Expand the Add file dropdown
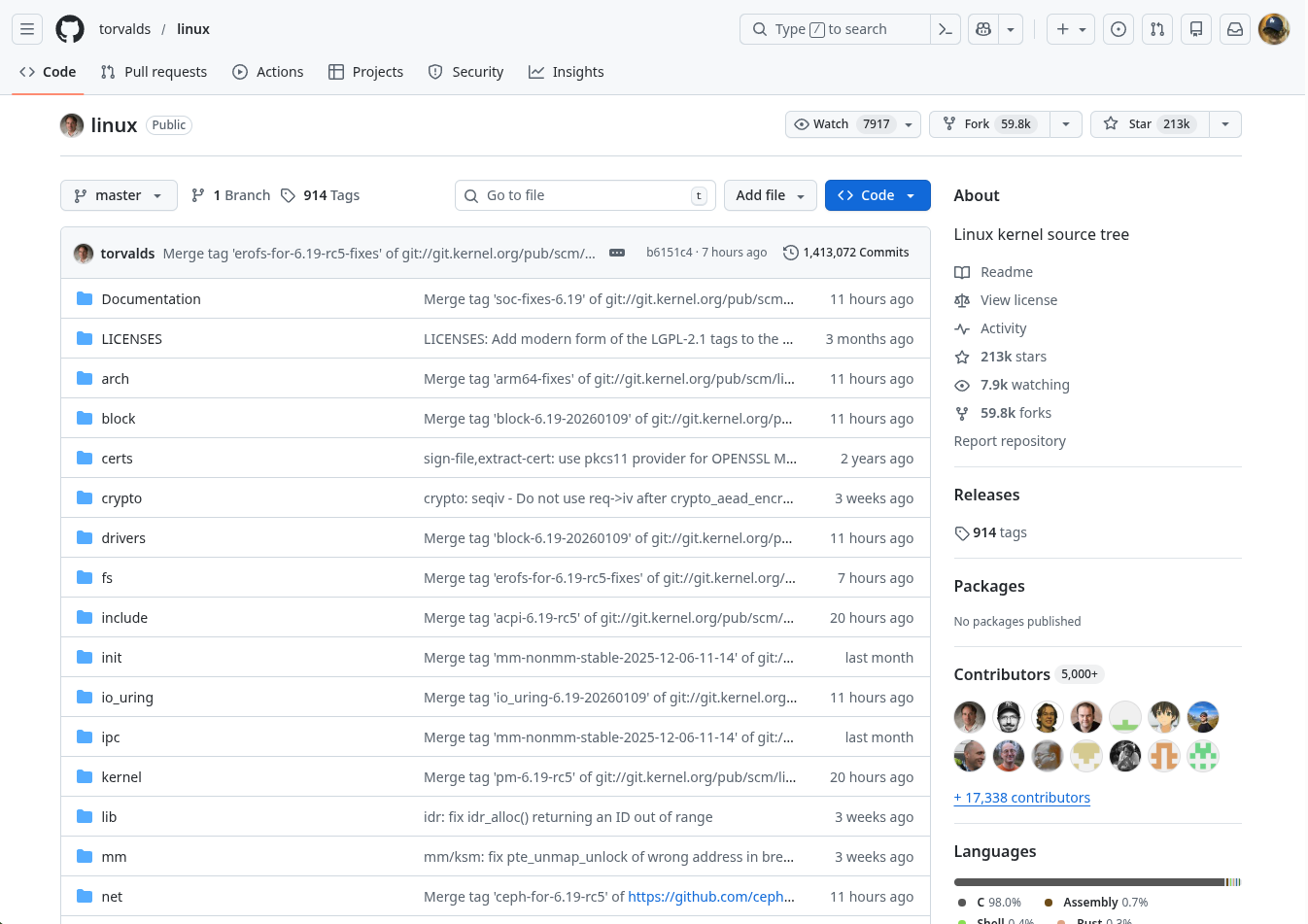The height and width of the screenshot is (924, 1308). click(x=771, y=195)
